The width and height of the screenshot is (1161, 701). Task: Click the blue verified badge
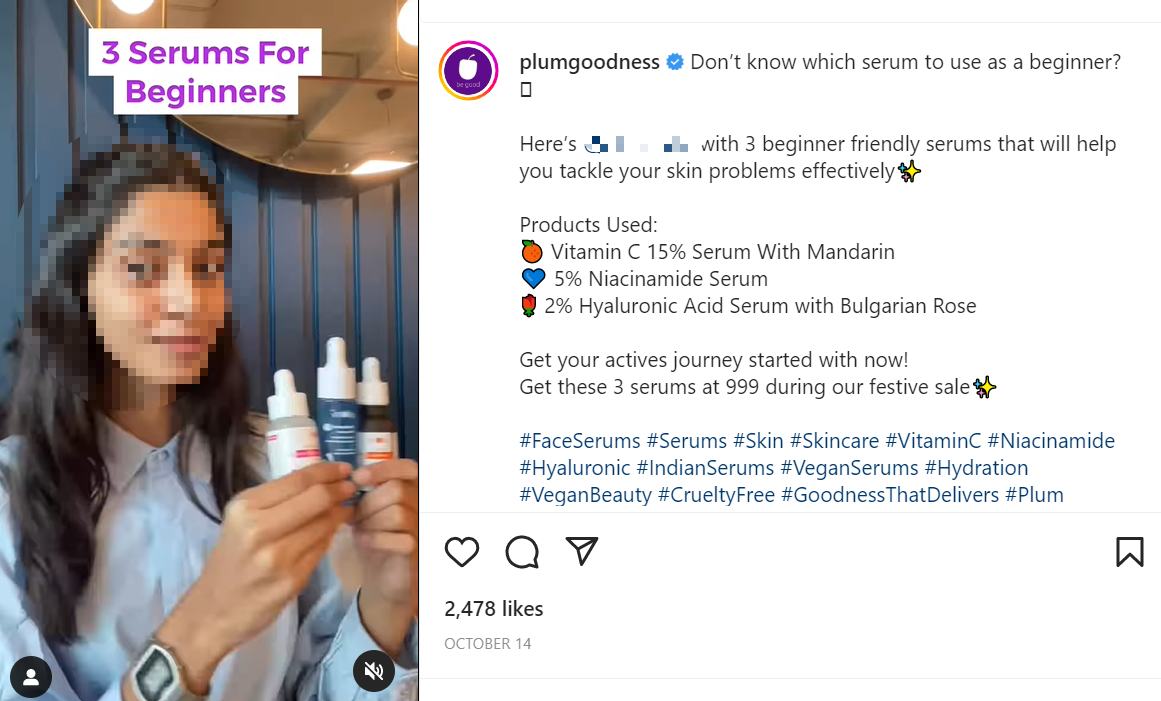click(x=675, y=62)
